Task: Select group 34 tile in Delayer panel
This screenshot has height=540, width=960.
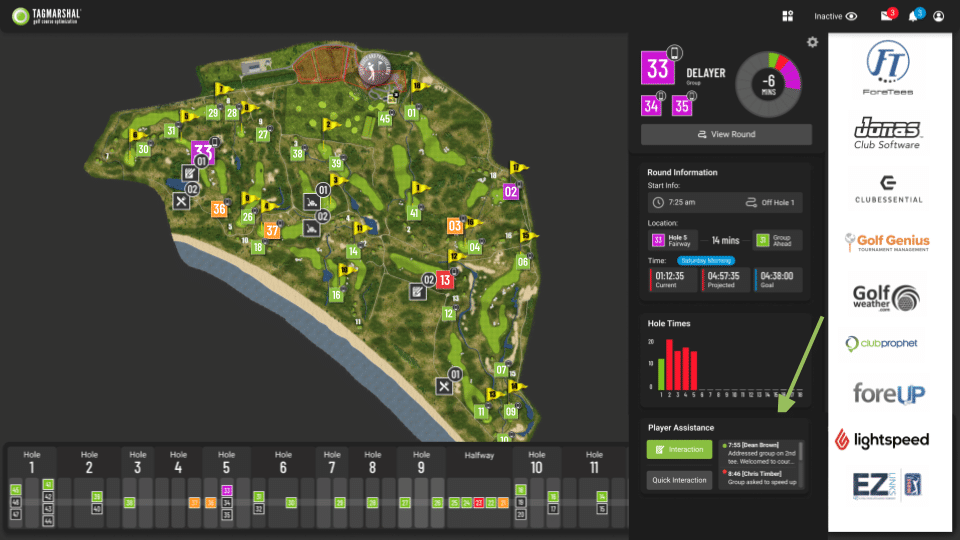Action: 651,107
